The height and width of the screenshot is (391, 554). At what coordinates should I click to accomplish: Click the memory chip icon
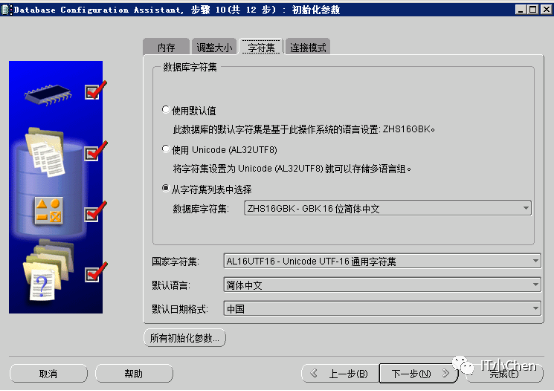point(48,94)
